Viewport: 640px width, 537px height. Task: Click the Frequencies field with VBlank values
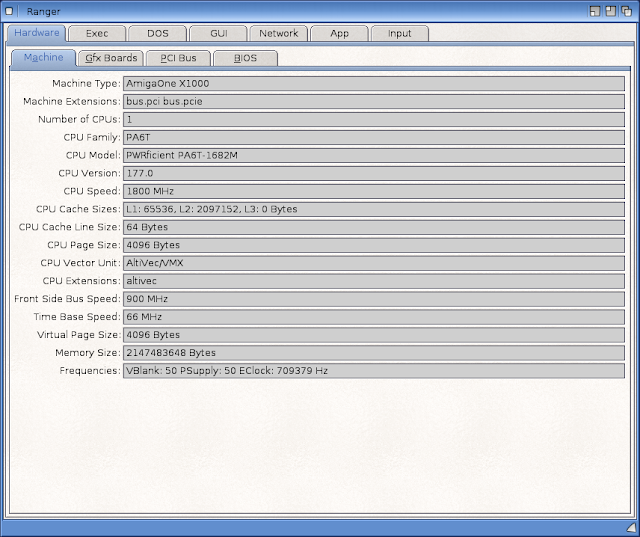pyautogui.click(x=374, y=371)
